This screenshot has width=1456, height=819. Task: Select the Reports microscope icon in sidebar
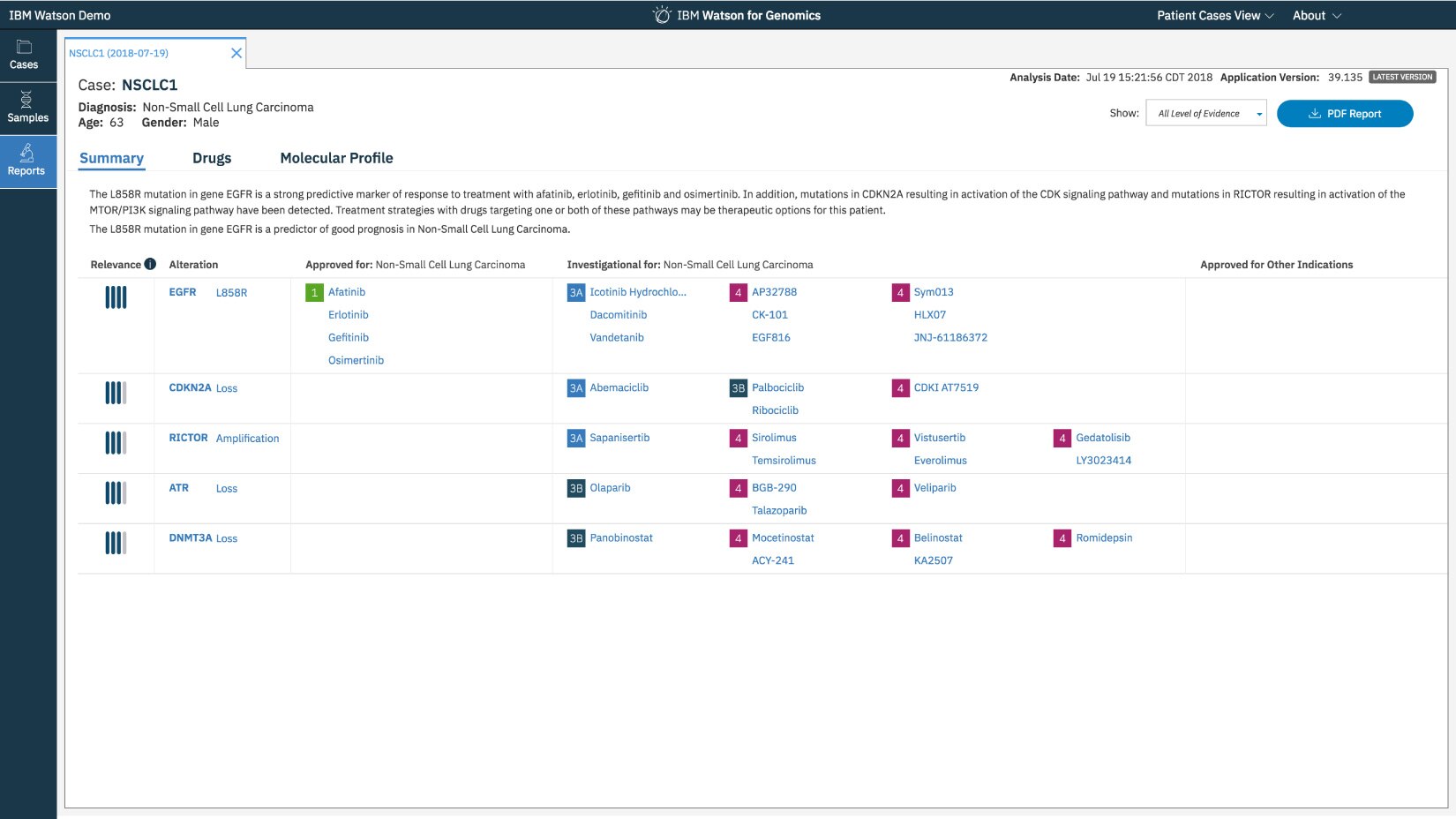[26, 154]
